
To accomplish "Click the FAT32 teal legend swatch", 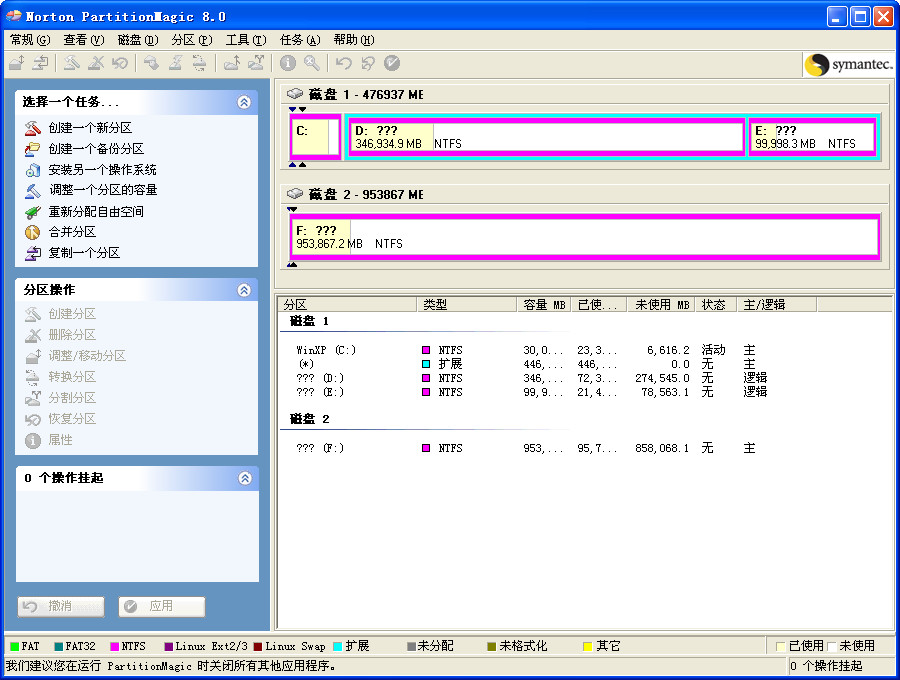I will tap(58, 647).
